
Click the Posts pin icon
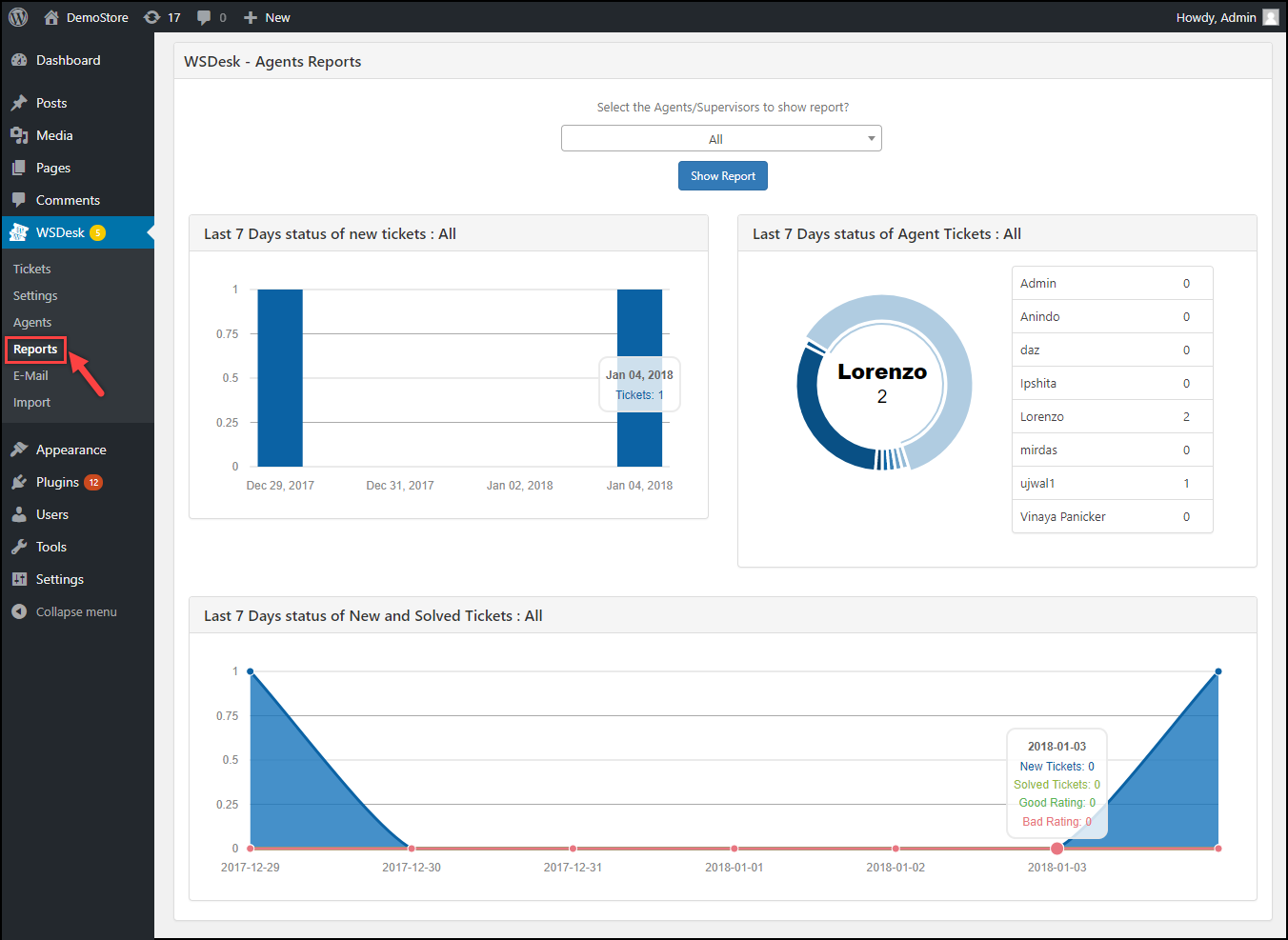click(x=19, y=103)
